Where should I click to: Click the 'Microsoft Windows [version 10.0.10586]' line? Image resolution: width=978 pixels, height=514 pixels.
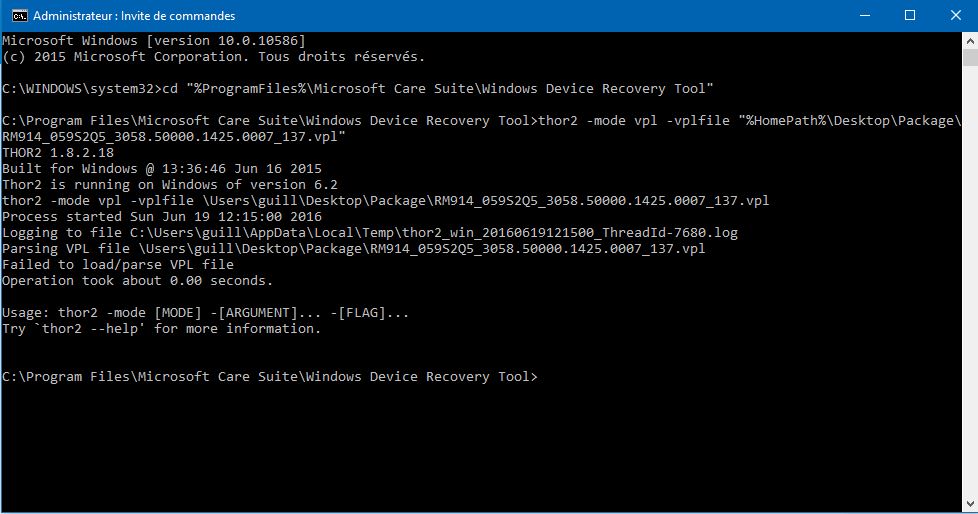(154, 41)
